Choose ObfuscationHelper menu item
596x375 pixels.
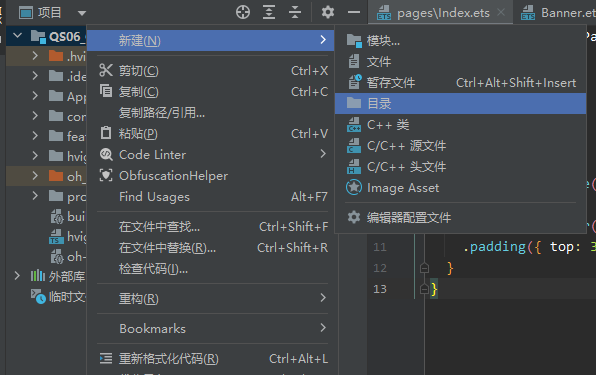[x=212, y=176]
